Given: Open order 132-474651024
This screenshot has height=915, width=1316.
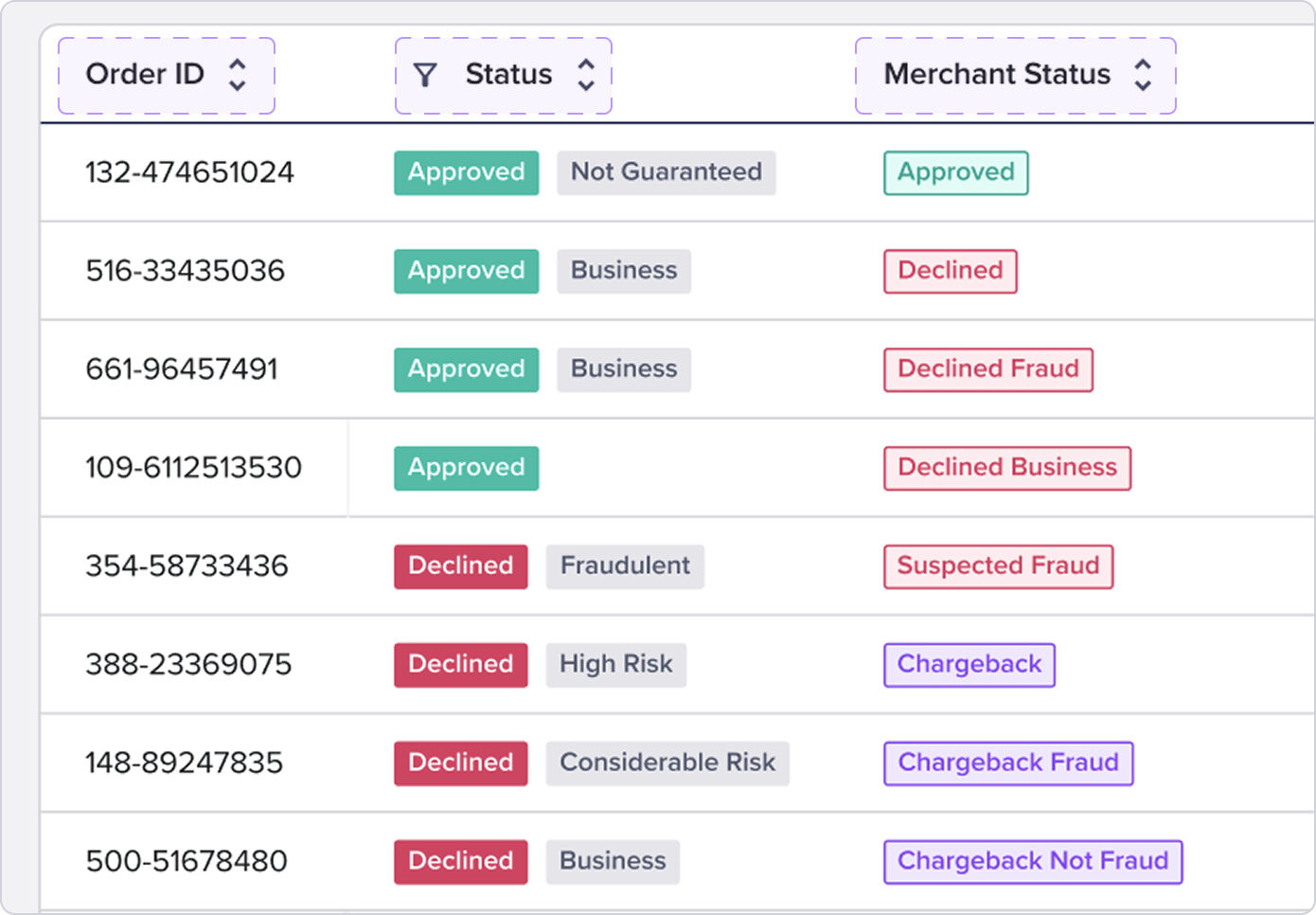Looking at the screenshot, I should tap(189, 172).
